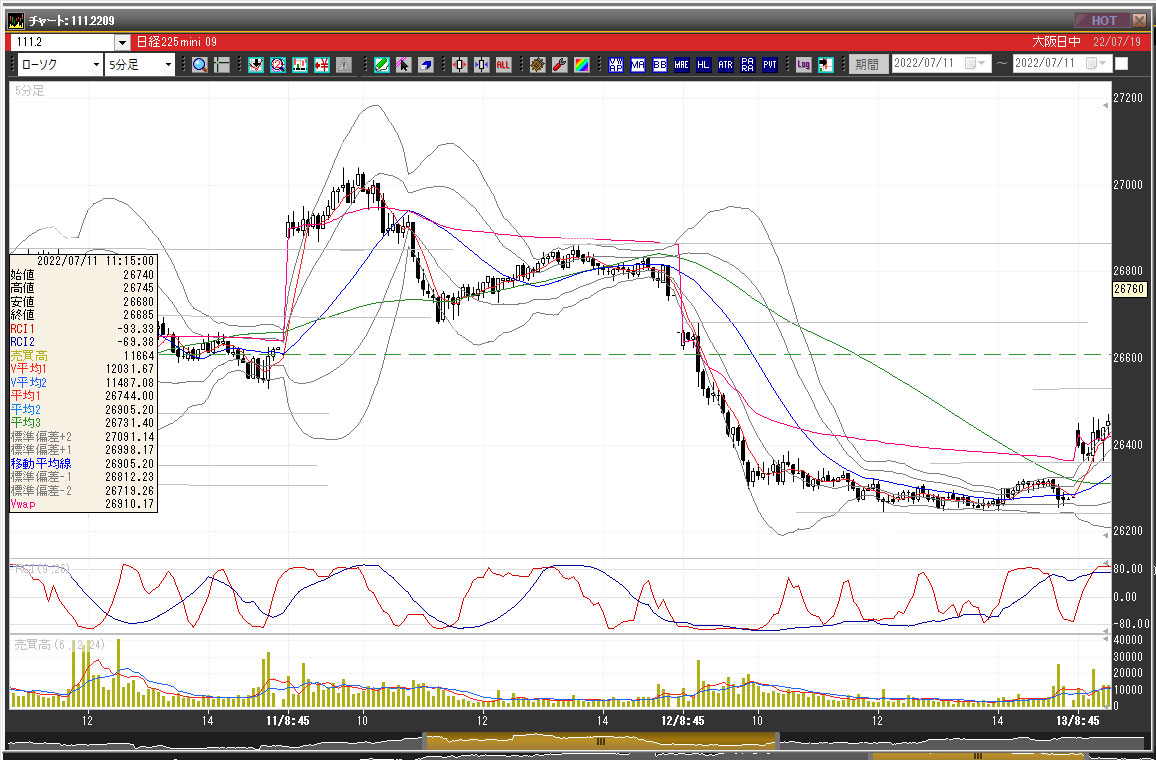Toggle the crosshair cursor tool
The height and width of the screenshot is (760, 1156).
[221, 65]
